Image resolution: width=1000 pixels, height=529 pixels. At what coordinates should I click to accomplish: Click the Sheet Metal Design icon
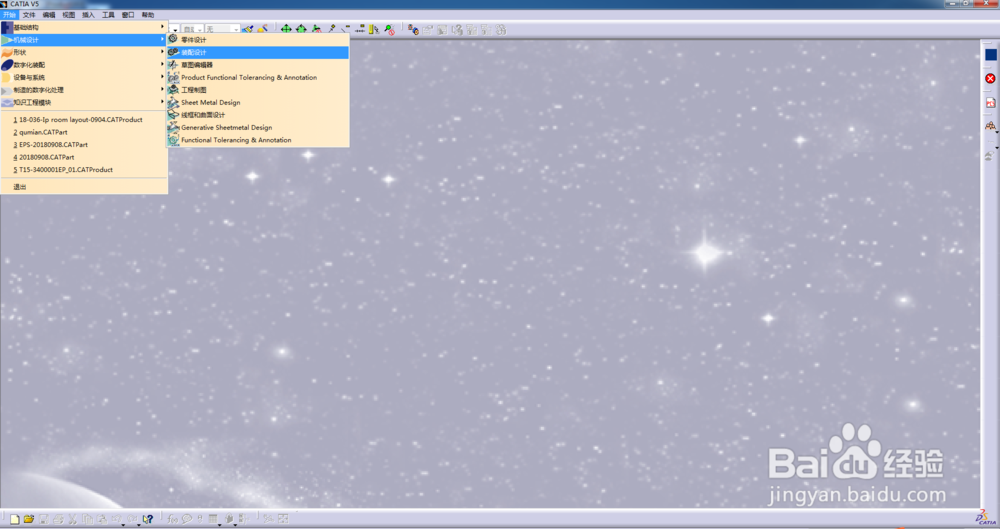[173, 102]
